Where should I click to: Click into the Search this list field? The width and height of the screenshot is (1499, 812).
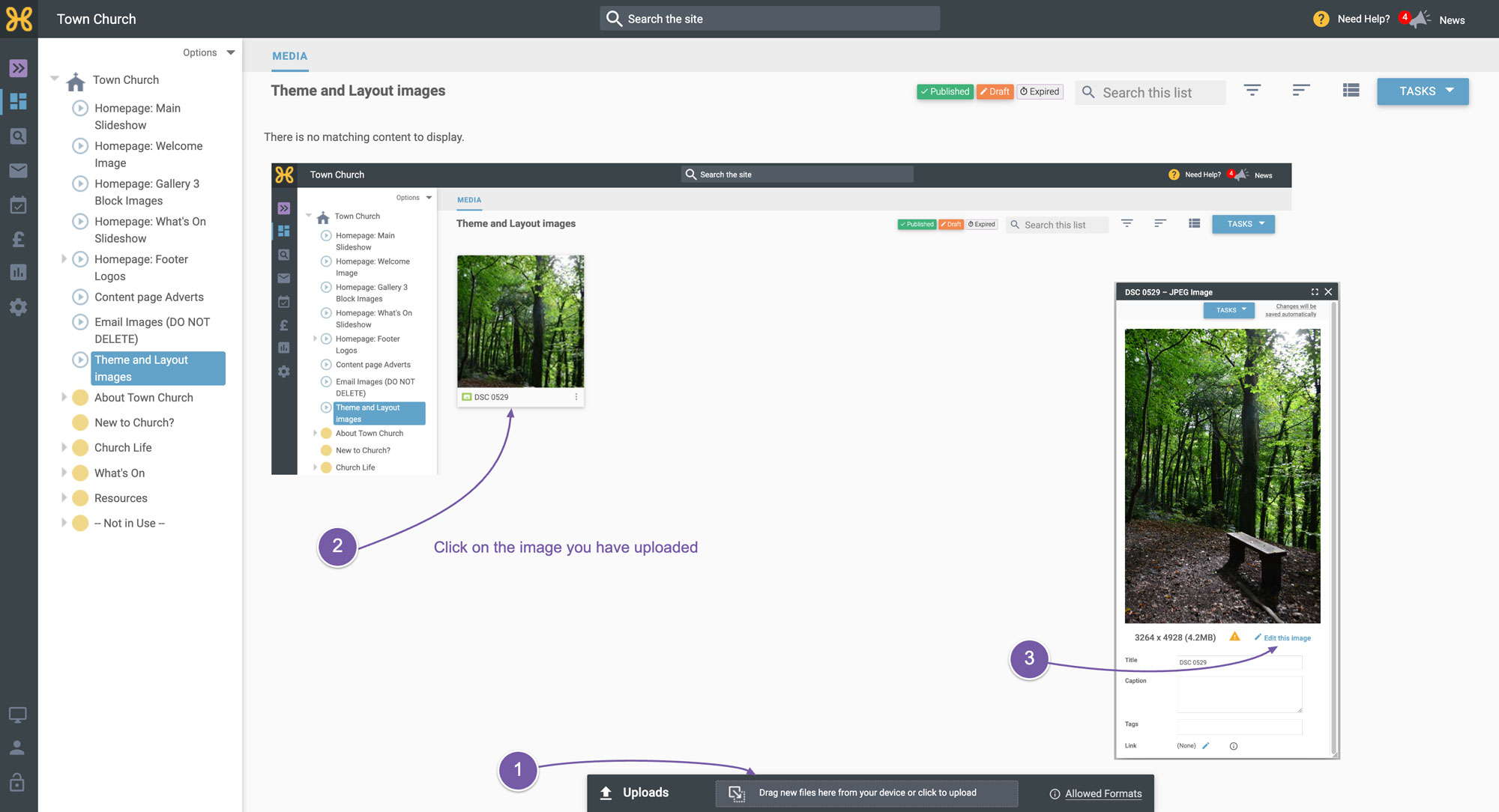tap(1150, 92)
